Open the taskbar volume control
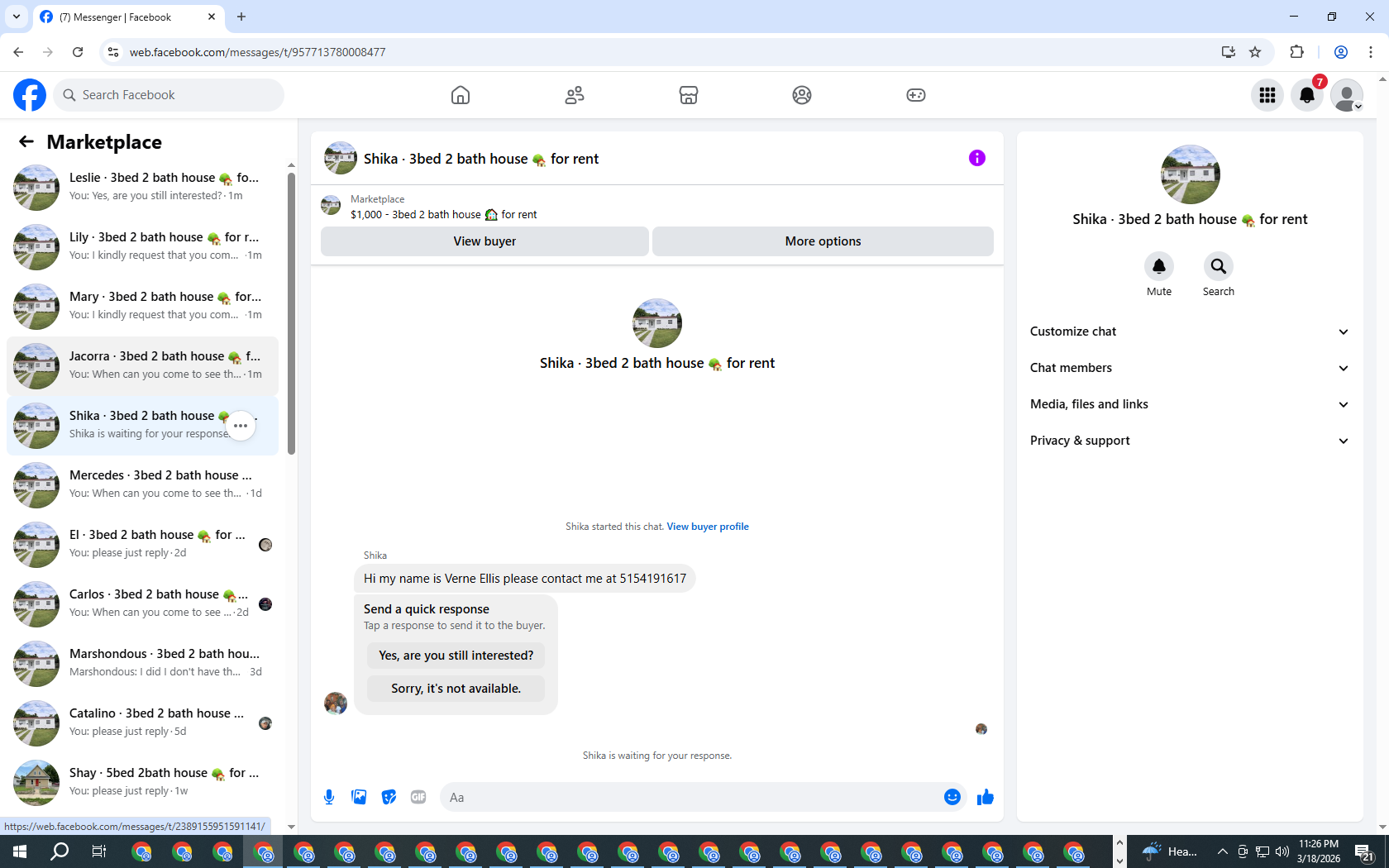This screenshot has height=868, width=1389. pos(1282,851)
